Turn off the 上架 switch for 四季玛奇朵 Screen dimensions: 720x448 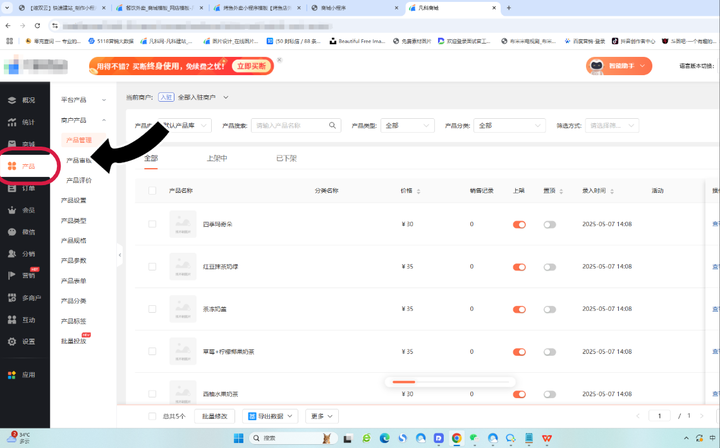point(519,224)
